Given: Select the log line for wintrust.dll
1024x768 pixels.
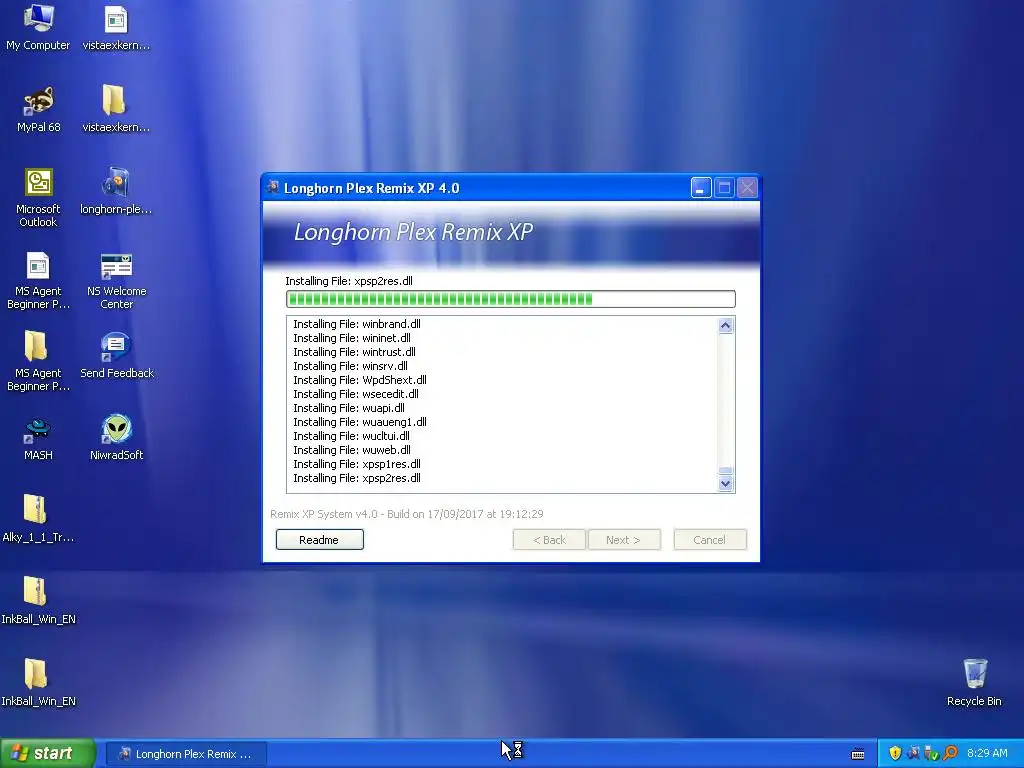Looking at the screenshot, I should [354, 352].
